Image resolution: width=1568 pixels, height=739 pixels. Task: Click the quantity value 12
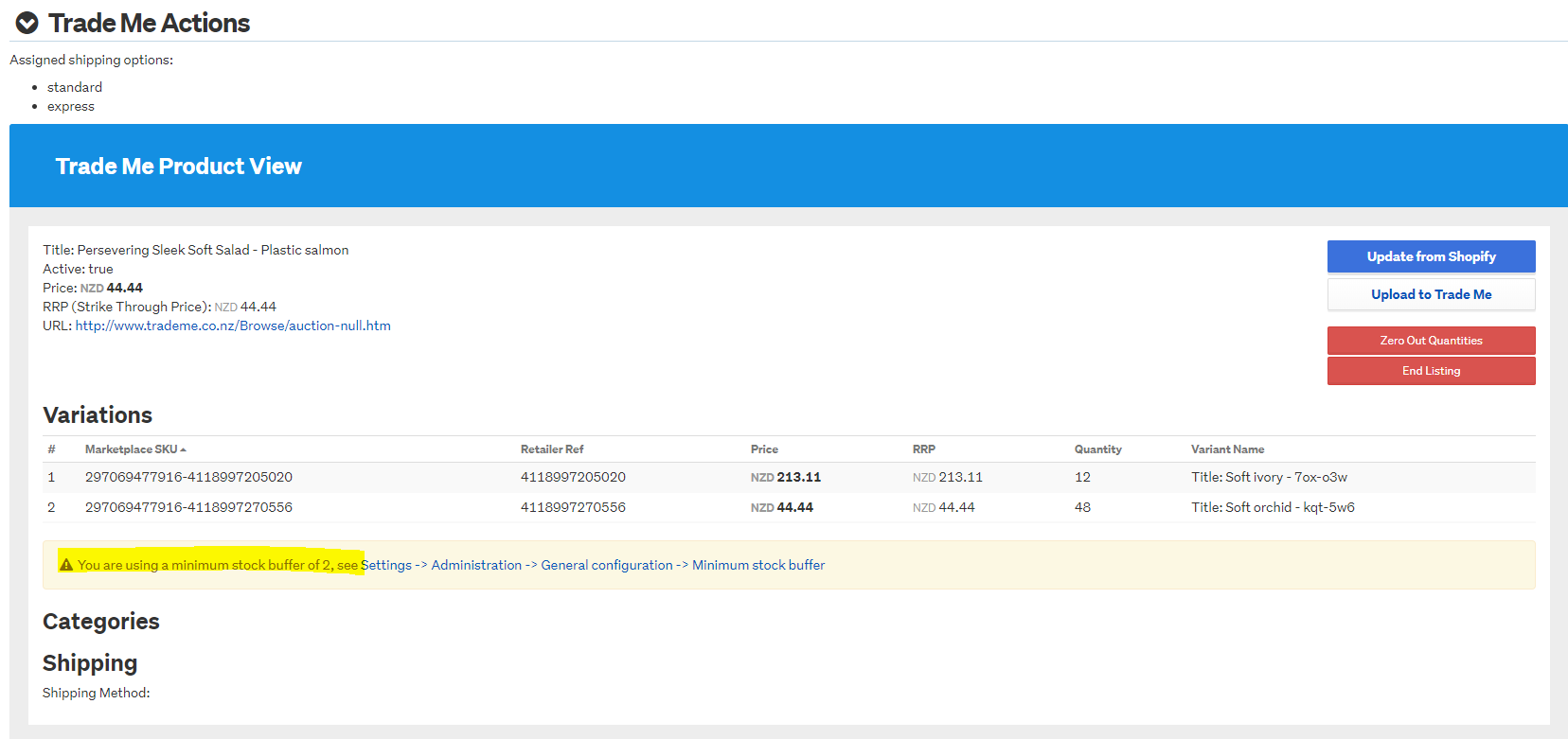point(1082,477)
